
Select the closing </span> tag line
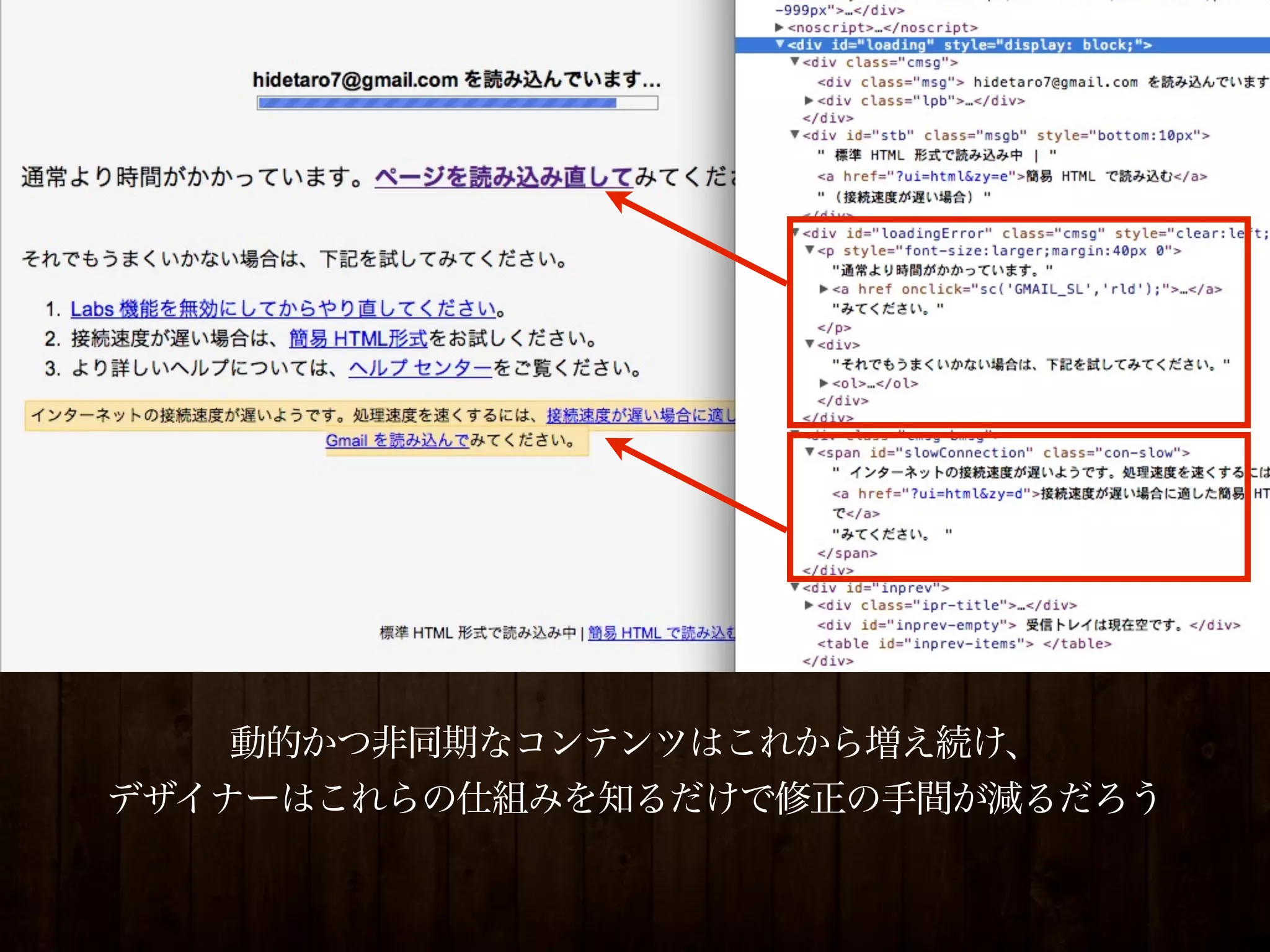click(x=847, y=553)
